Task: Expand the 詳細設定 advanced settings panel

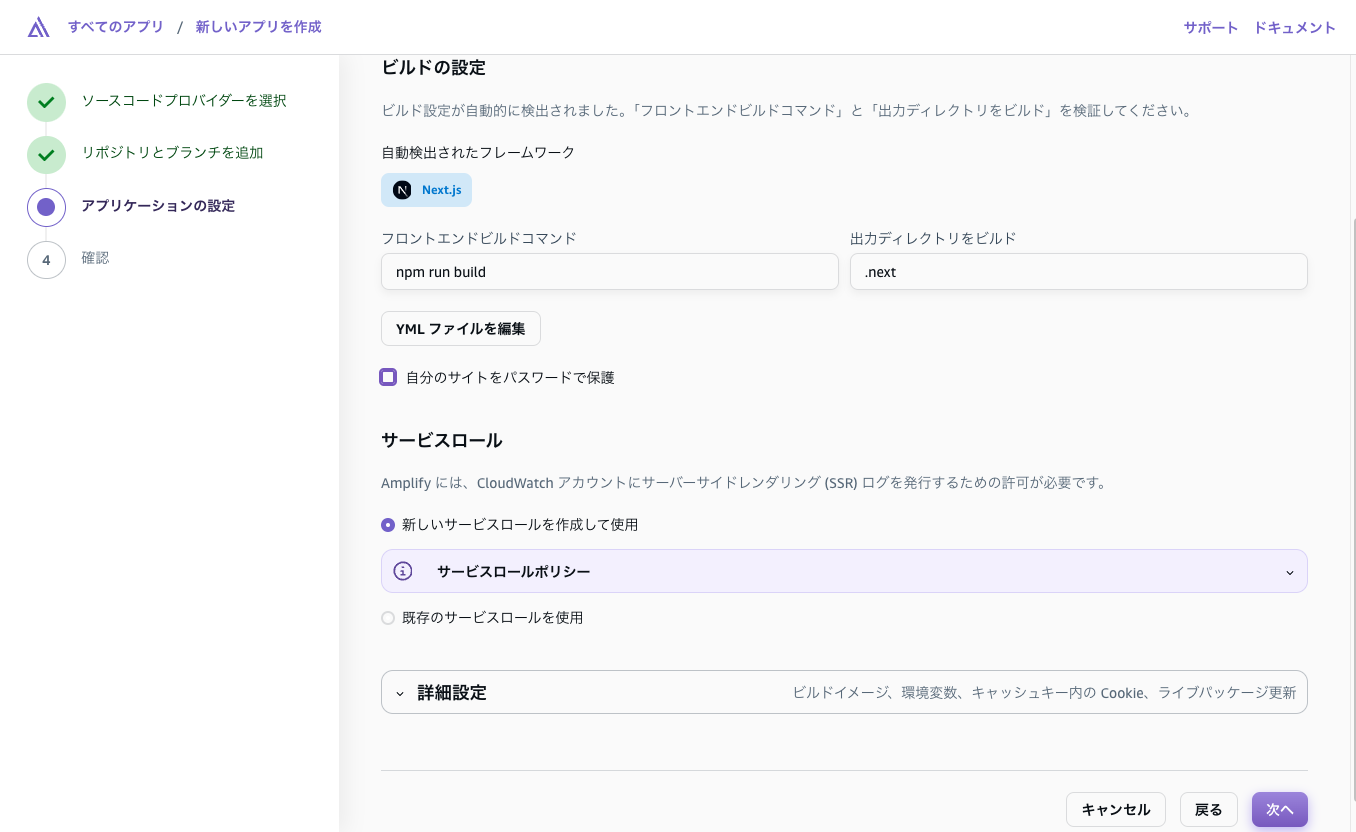Action: tap(844, 692)
